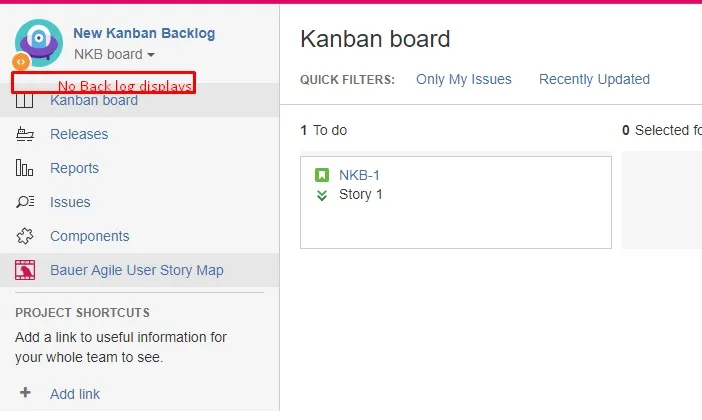Image resolution: width=702 pixels, height=420 pixels.
Task: Click the Issues search icon
Action: pos(26,203)
